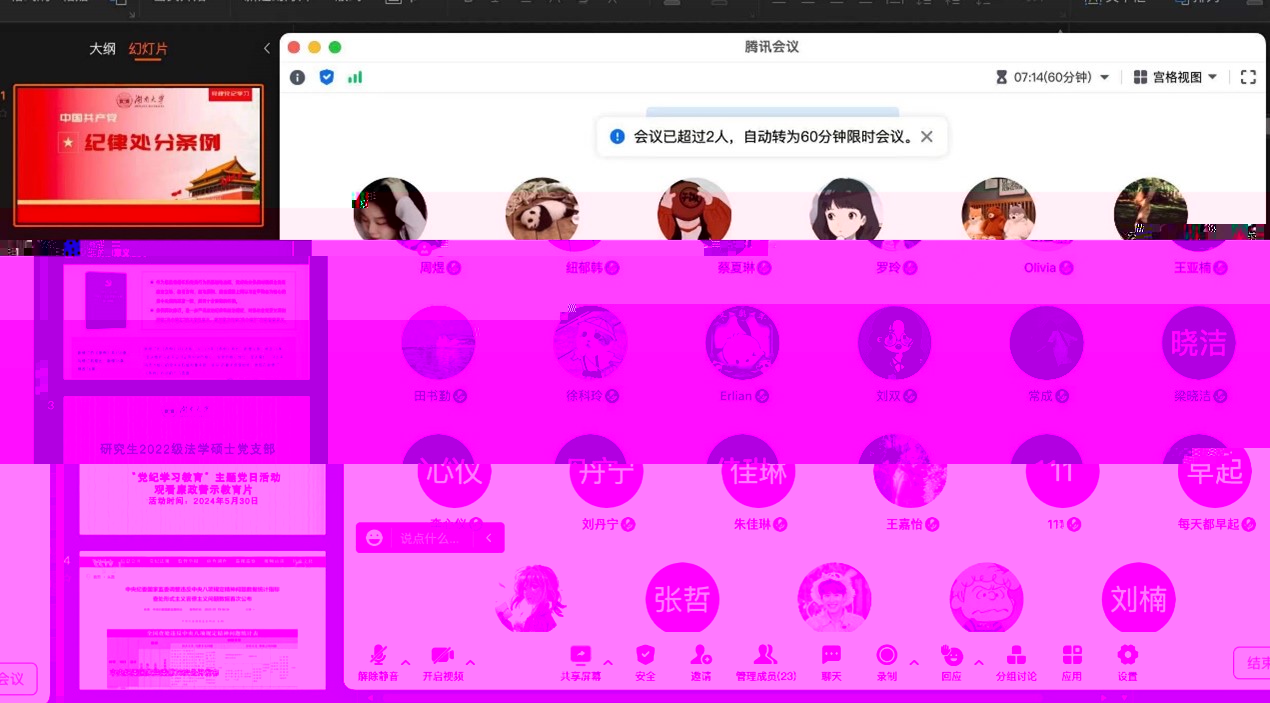Select participant 朱佳琳 avatar

click(x=758, y=471)
